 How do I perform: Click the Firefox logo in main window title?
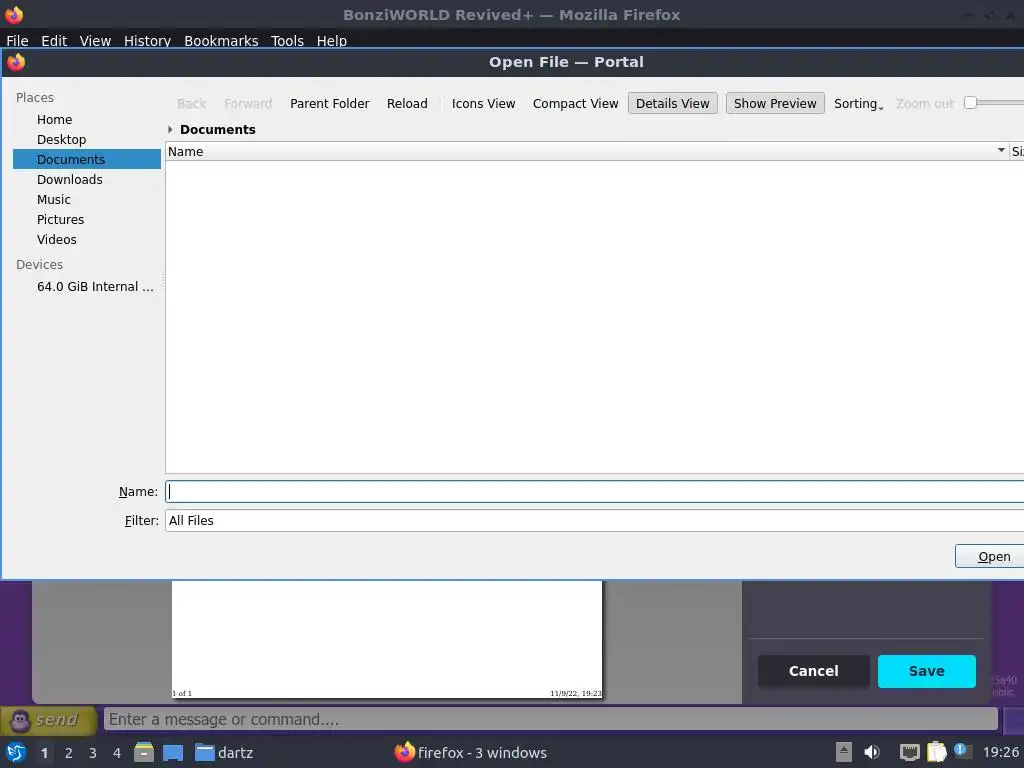pos(14,14)
